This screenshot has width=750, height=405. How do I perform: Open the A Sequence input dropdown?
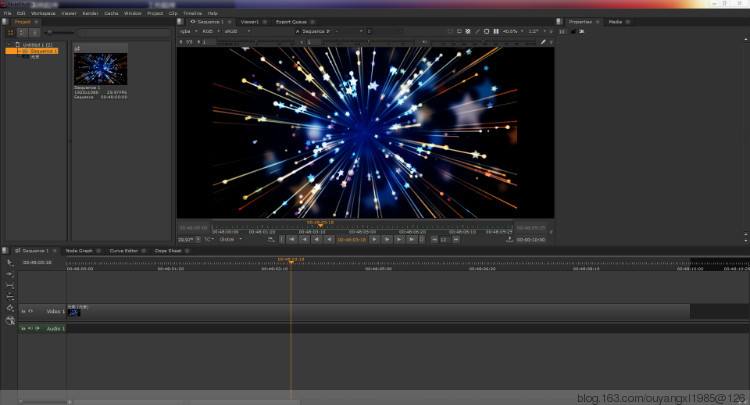[x=329, y=31]
